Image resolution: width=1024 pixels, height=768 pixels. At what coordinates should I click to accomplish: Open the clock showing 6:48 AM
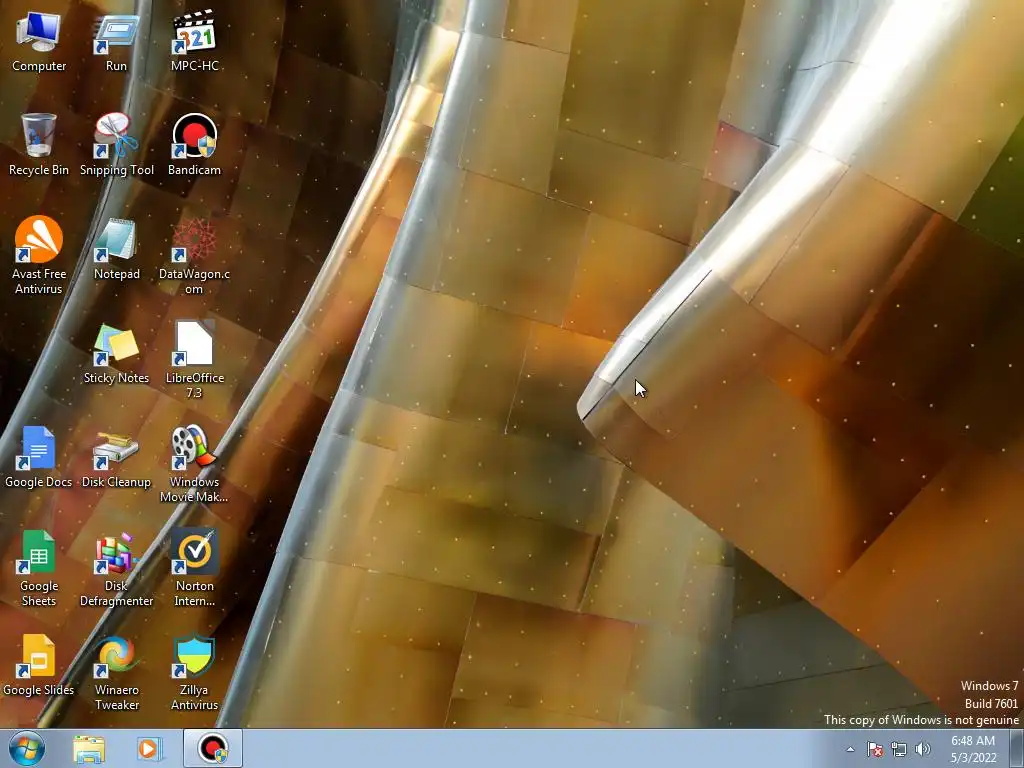973,749
